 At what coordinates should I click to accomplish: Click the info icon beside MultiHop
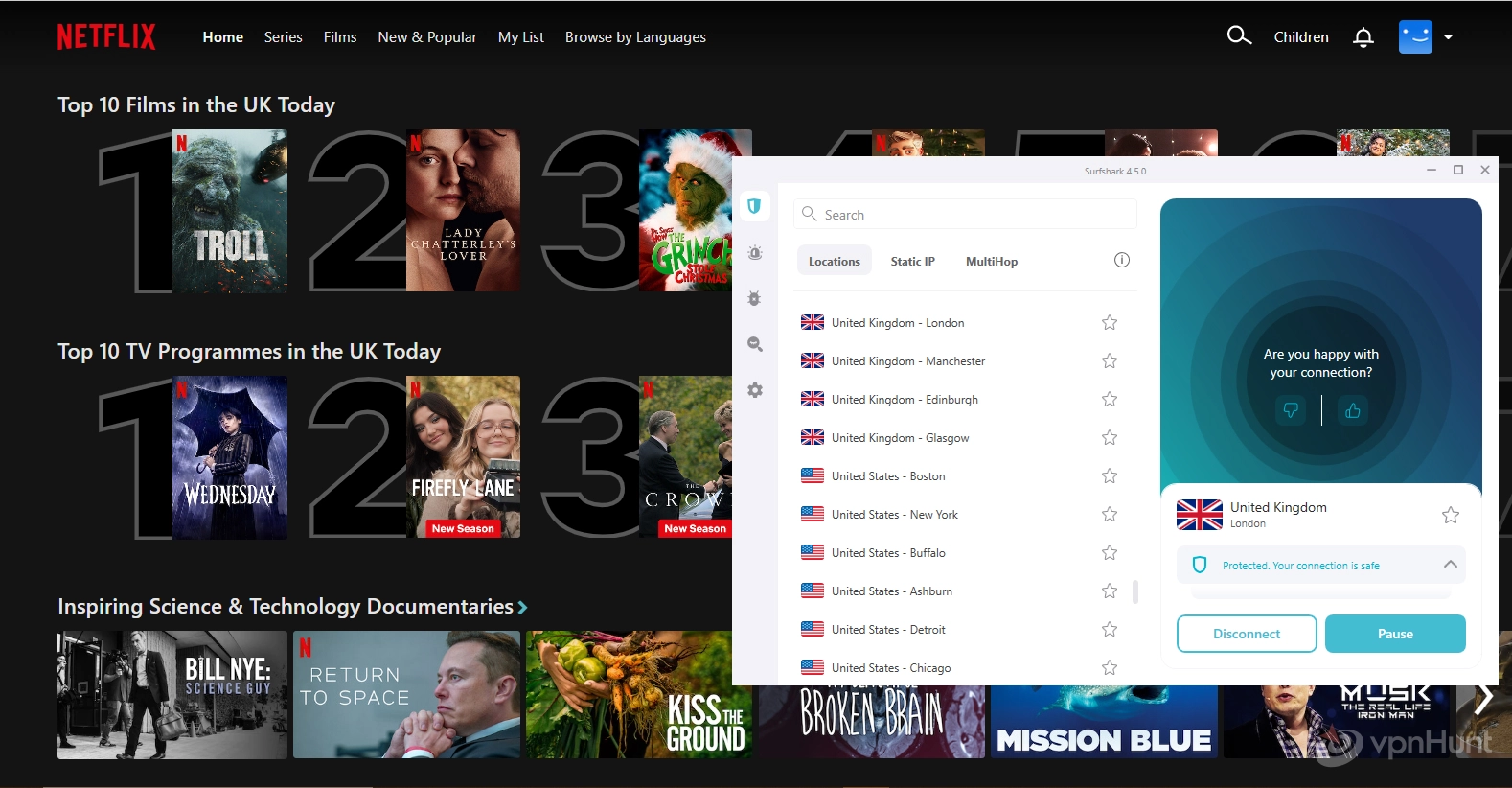1122,260
